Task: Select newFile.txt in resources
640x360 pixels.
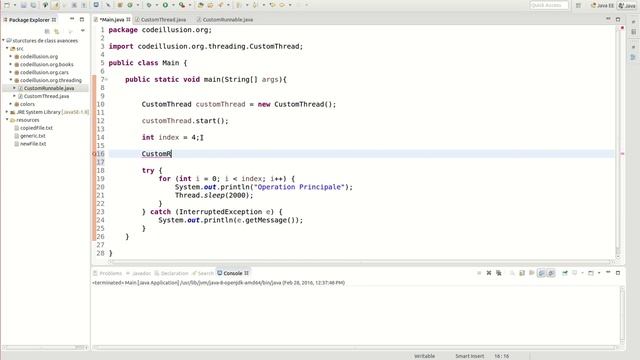Action: click(33, 144)
